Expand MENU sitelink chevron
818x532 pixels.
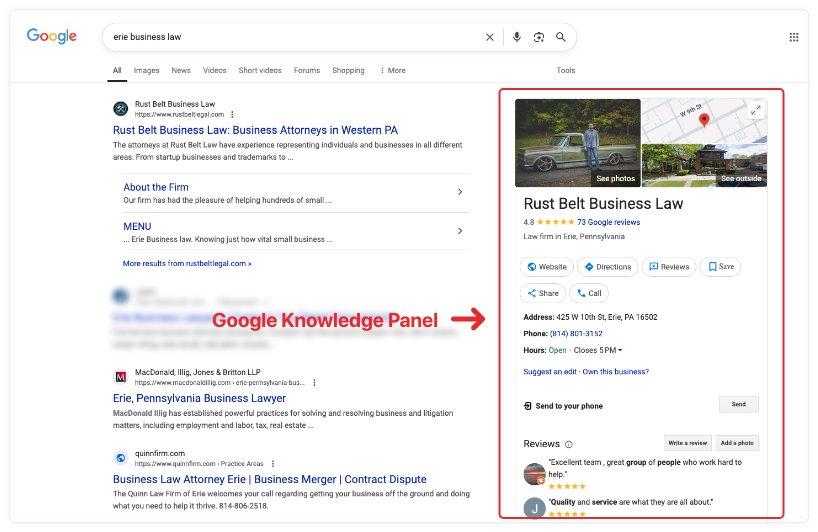click(460, 231)
